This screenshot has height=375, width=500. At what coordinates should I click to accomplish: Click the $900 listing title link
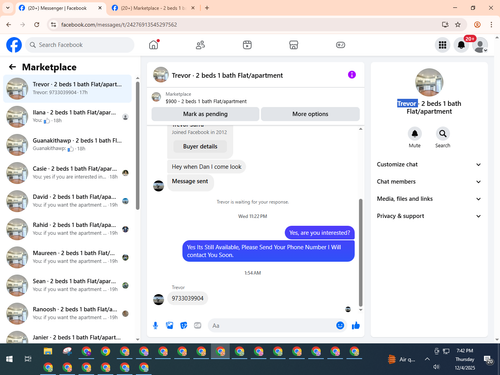pos(206,101)
